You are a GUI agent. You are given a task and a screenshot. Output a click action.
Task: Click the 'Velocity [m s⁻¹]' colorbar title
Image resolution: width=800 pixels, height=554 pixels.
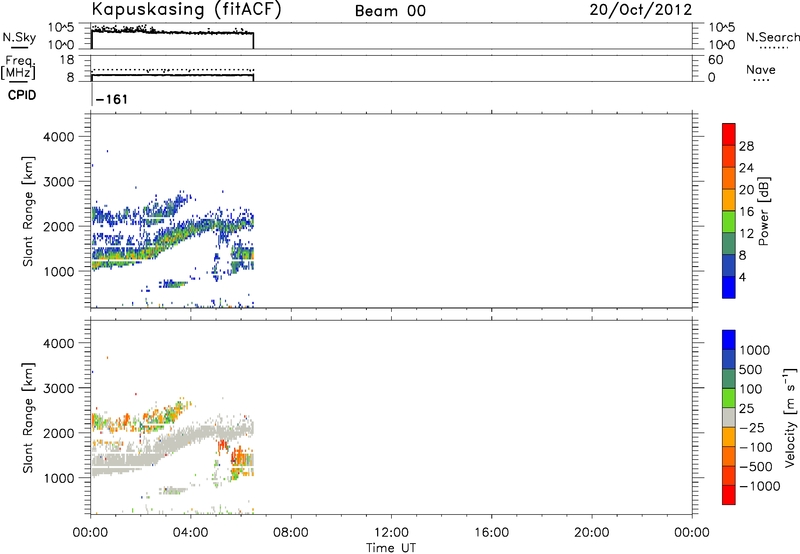point(790,417)
